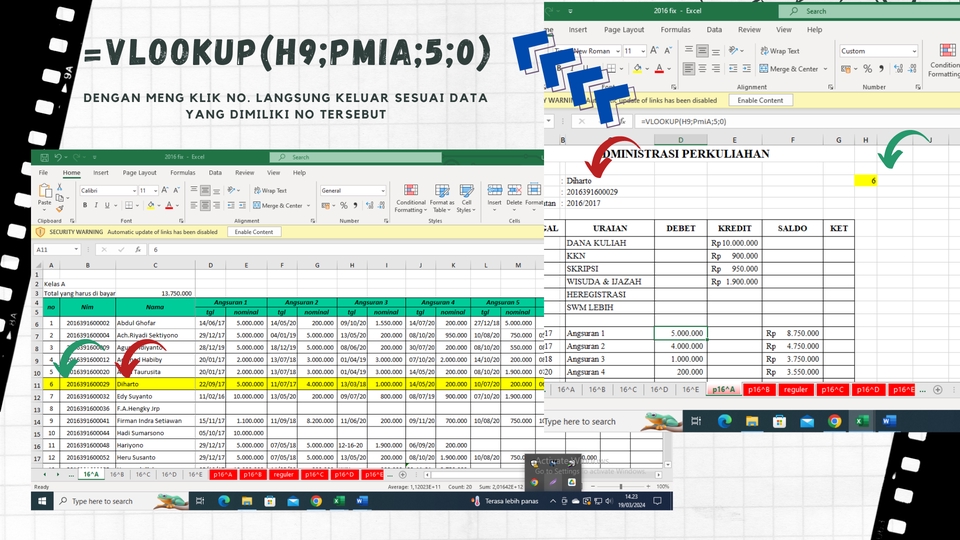This screenshot has width=960, height=540.
Task: Toggle Middle Align in right Excel ribbon
Action: pyautogui.click(x=702, y=51)
